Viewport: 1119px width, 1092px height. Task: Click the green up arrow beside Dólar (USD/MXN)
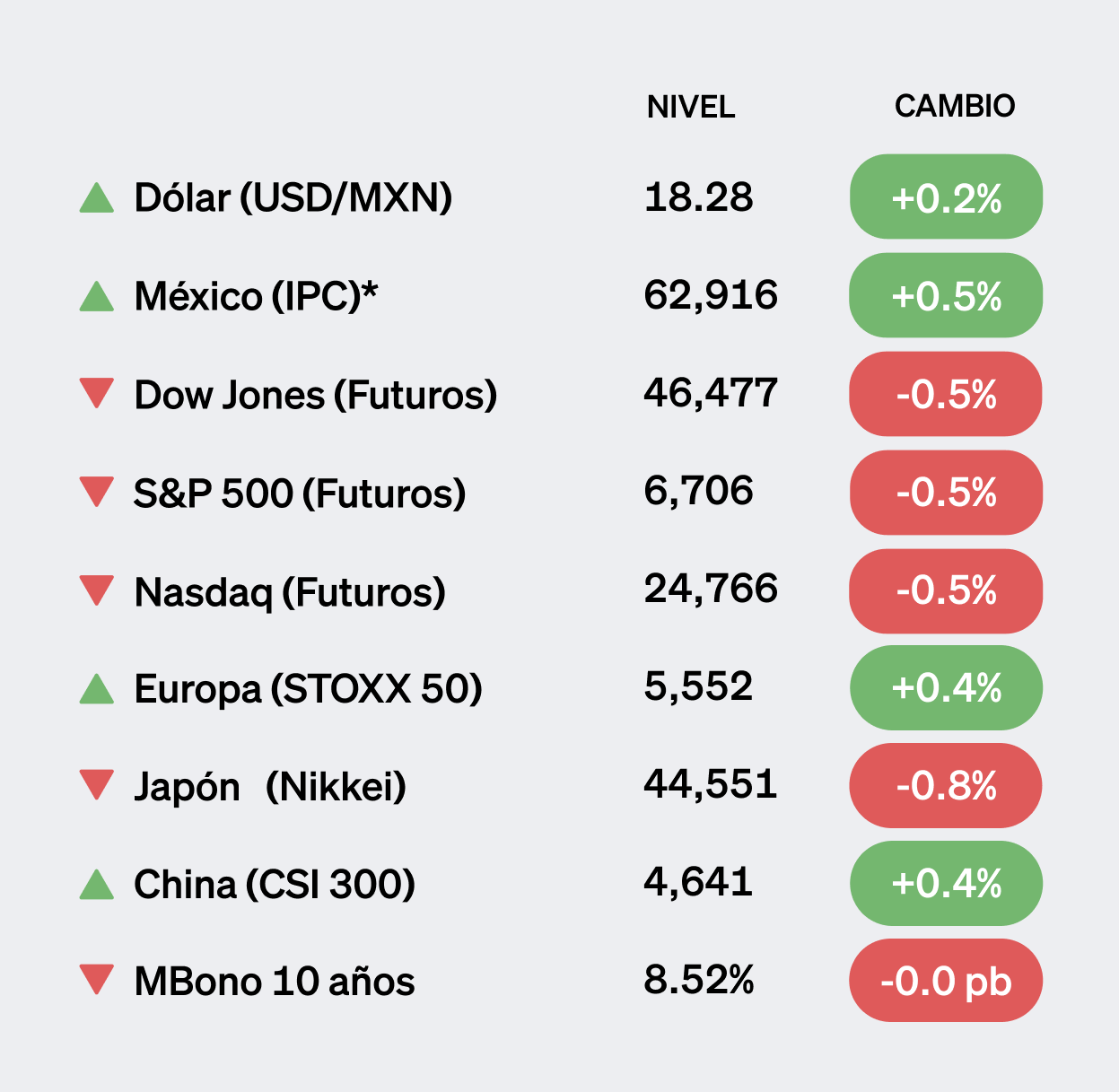pyautogui.click(x=97, y=198)
